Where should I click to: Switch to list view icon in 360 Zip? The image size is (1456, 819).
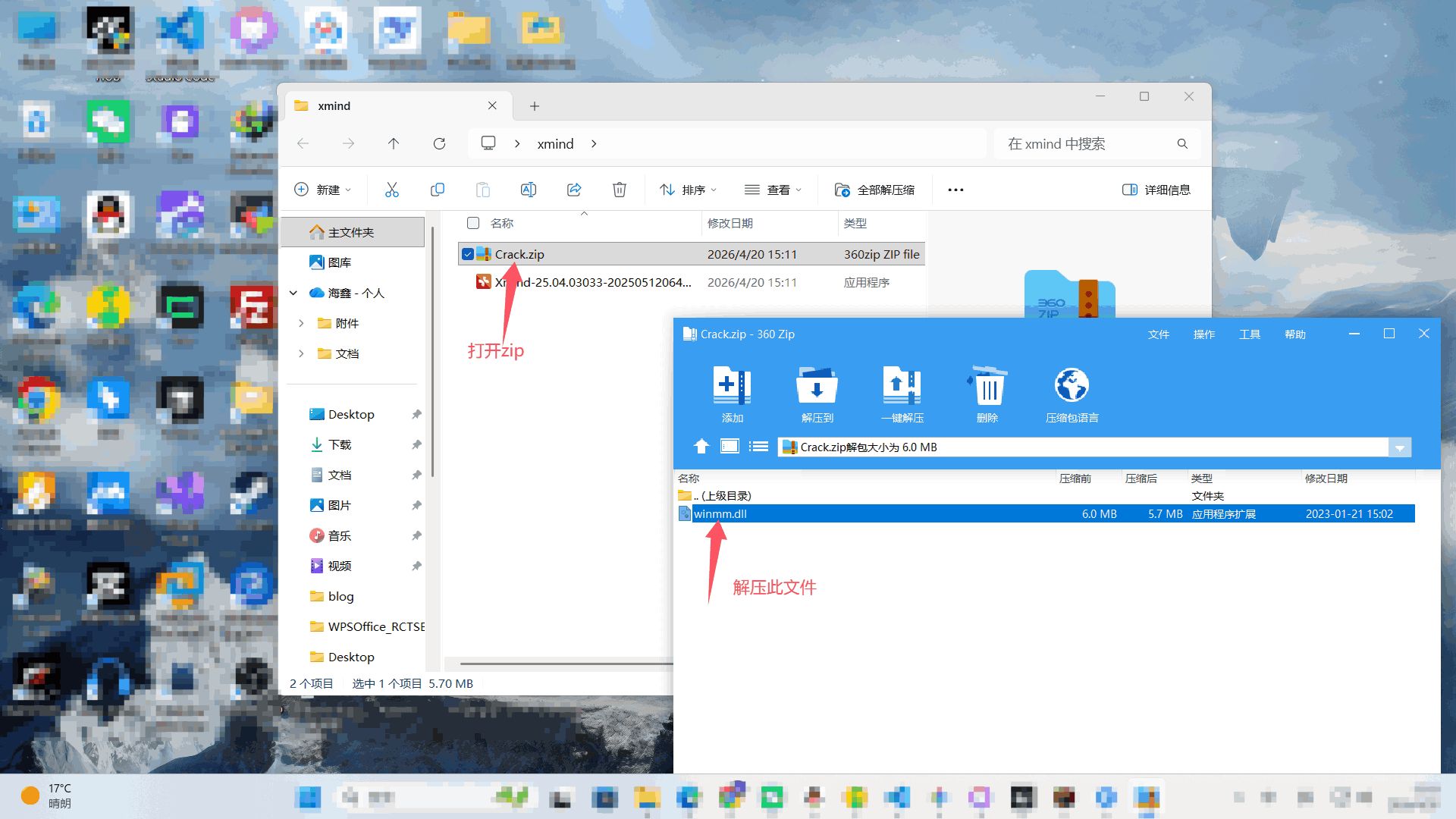758,447
